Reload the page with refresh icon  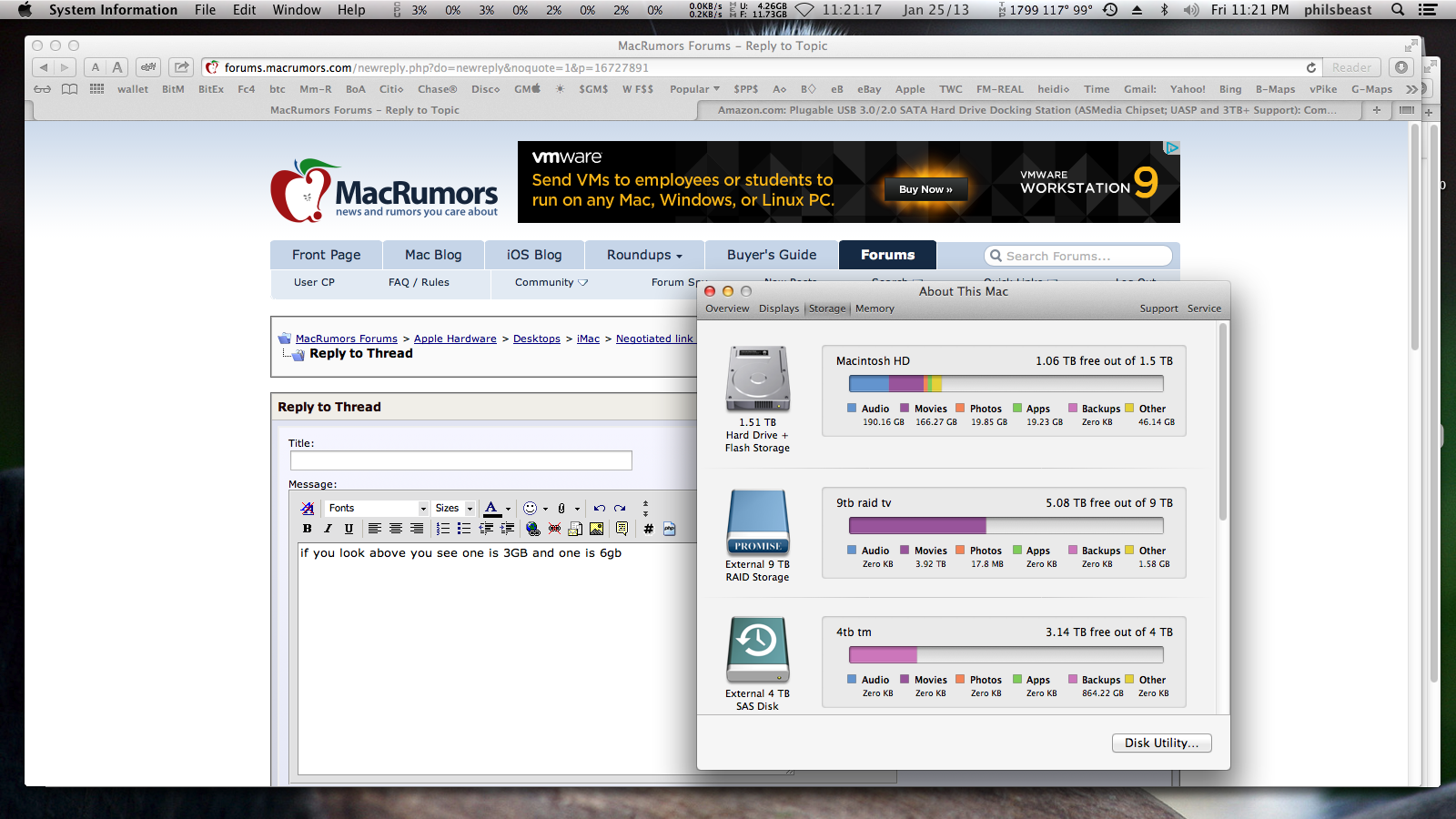pos(1311,67)
